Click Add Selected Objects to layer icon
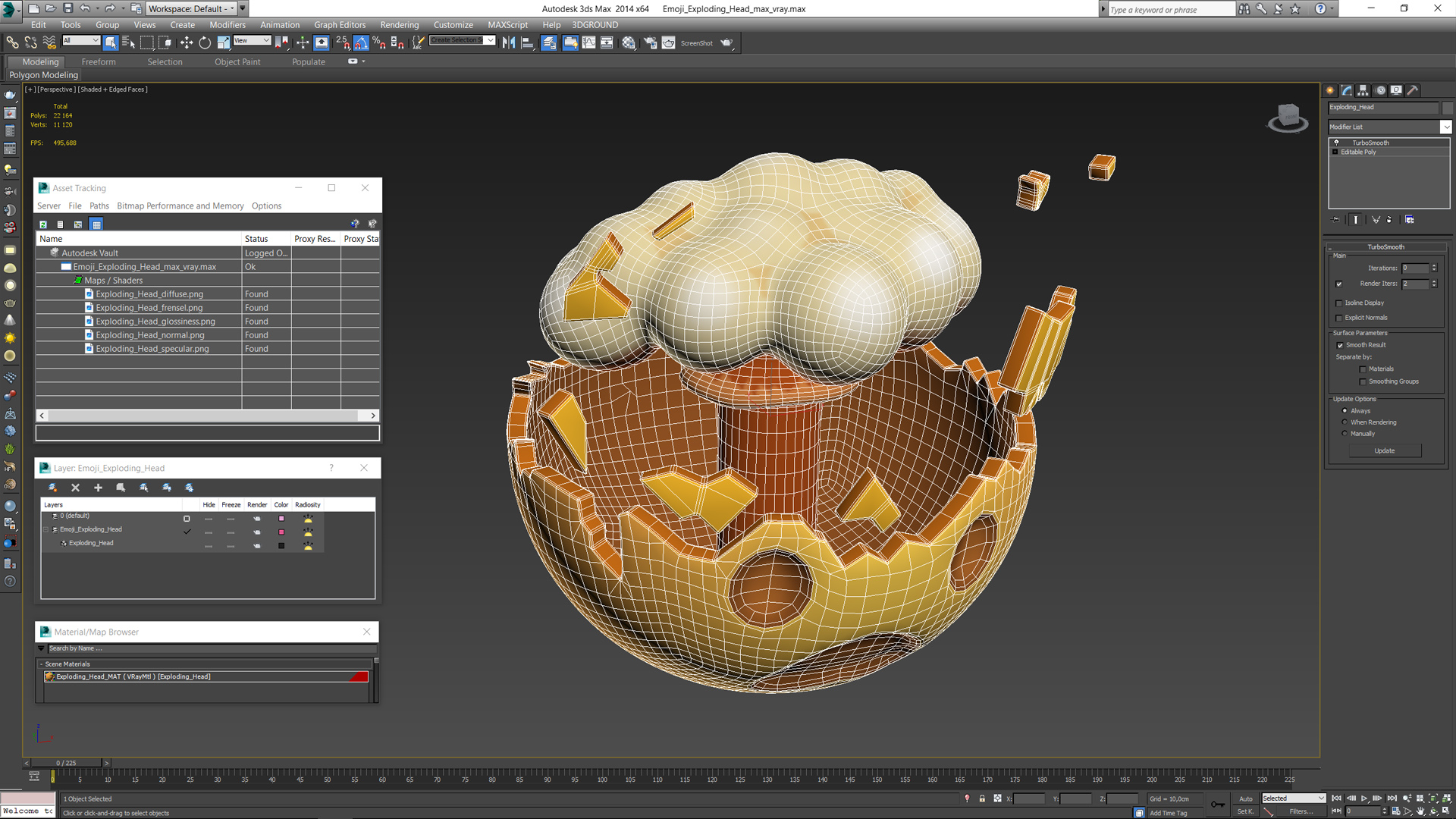Viewport: 1456px width, 819px height. coord(98,488)
